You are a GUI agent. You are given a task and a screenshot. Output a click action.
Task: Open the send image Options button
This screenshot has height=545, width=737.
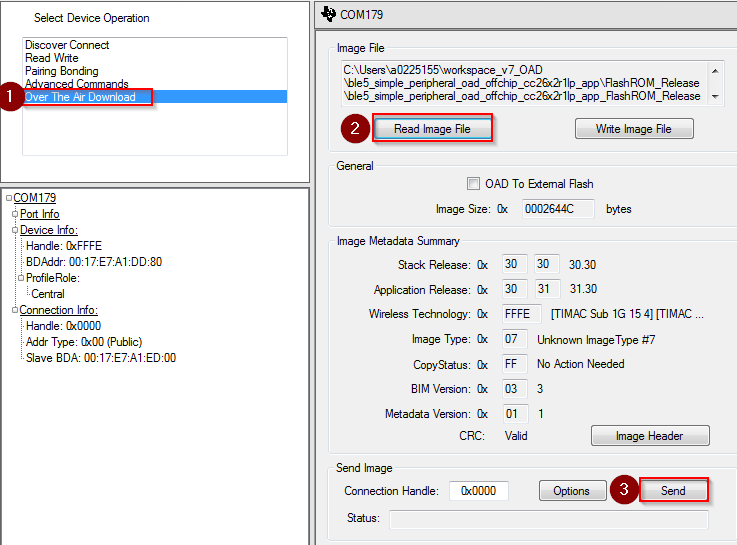click(572, 491)
